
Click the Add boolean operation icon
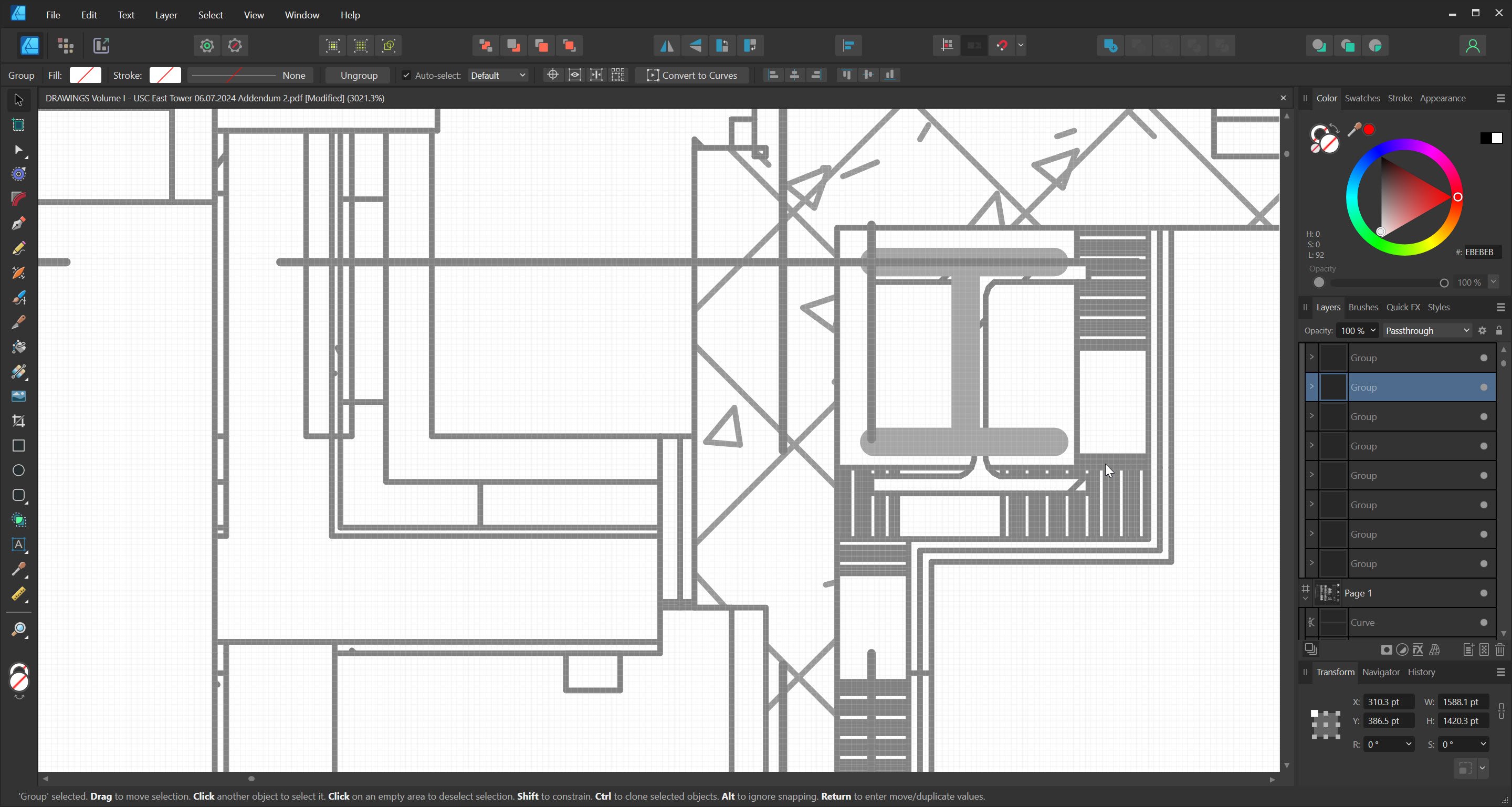click(1110, 46)
